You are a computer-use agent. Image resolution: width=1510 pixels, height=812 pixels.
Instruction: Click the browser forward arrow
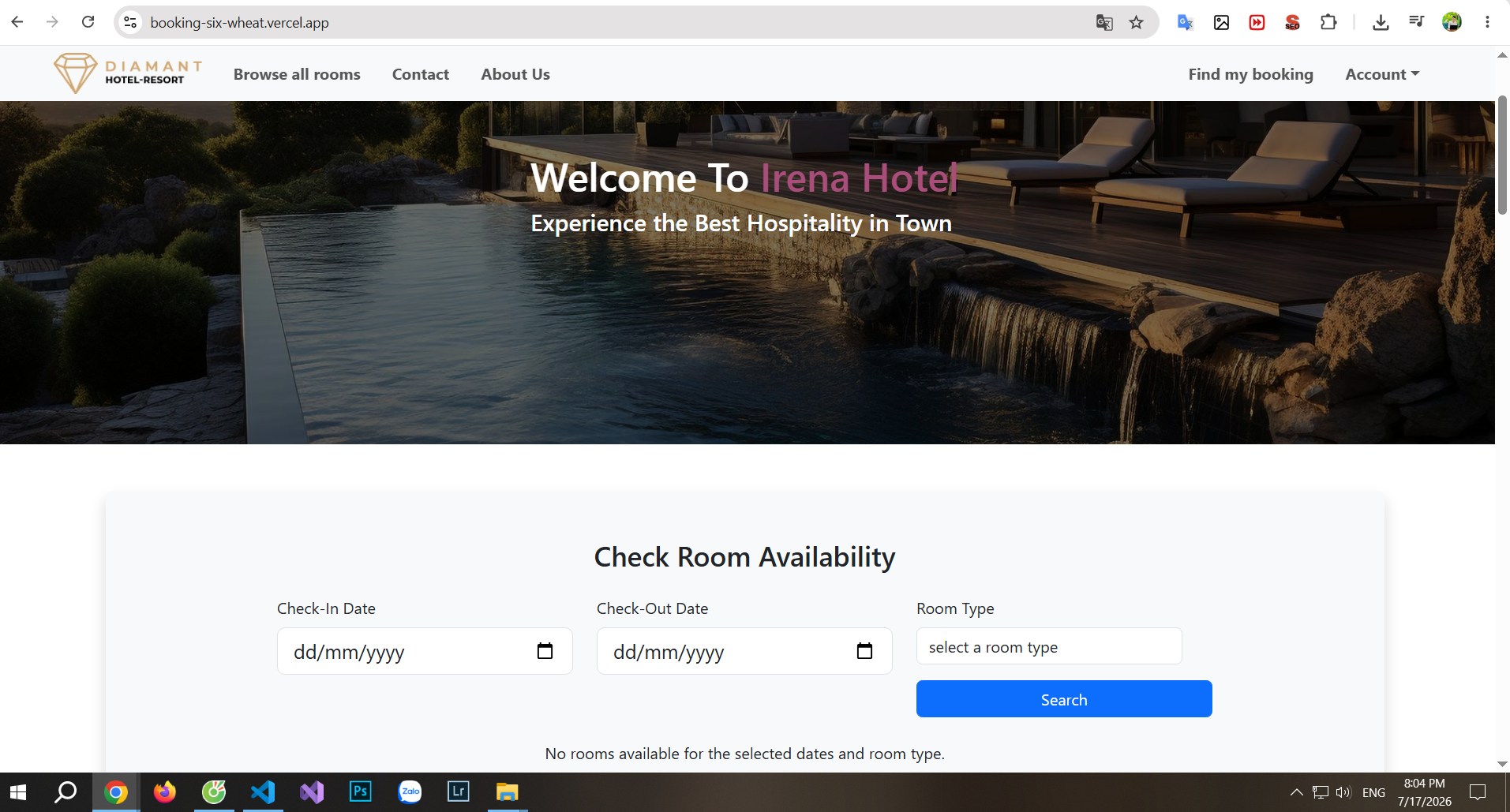52,22
